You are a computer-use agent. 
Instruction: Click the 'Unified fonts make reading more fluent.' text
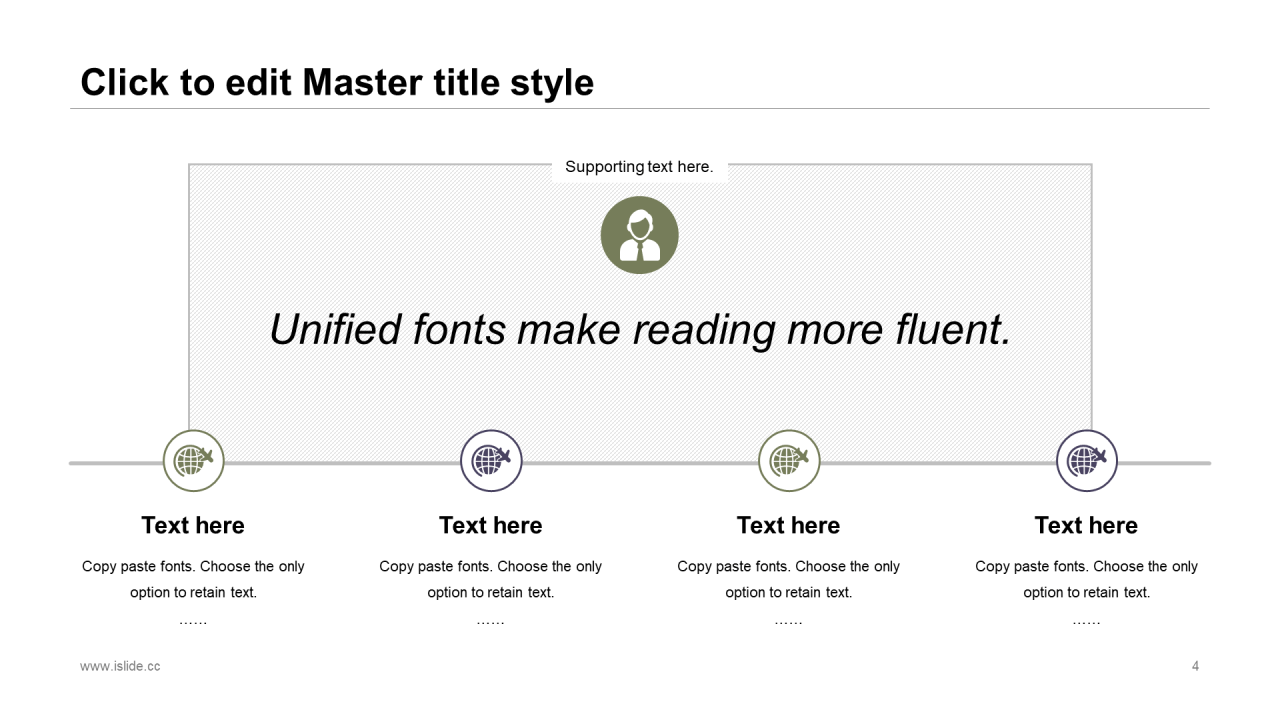(640, 329)
